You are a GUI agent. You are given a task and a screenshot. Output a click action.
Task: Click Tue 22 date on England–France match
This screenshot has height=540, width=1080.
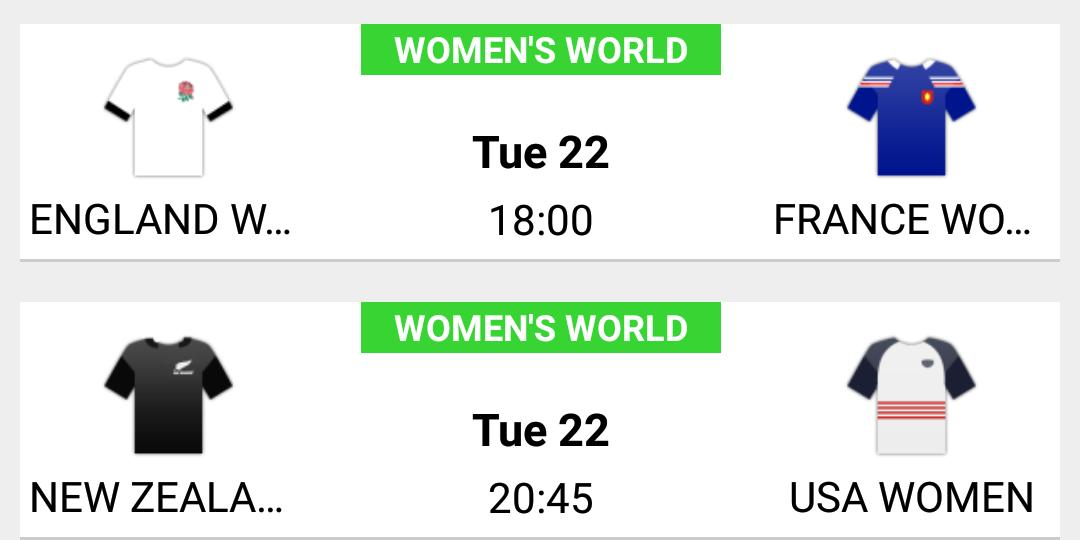(x=541, y=153)
